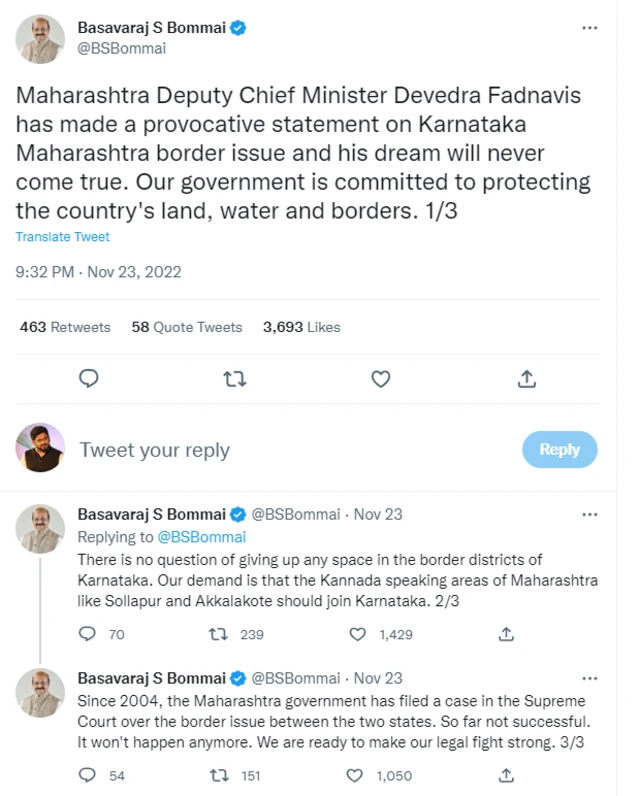Retweet the main 1/3 tweet
This screenshot has height=796, width=640.
[234, 379]
